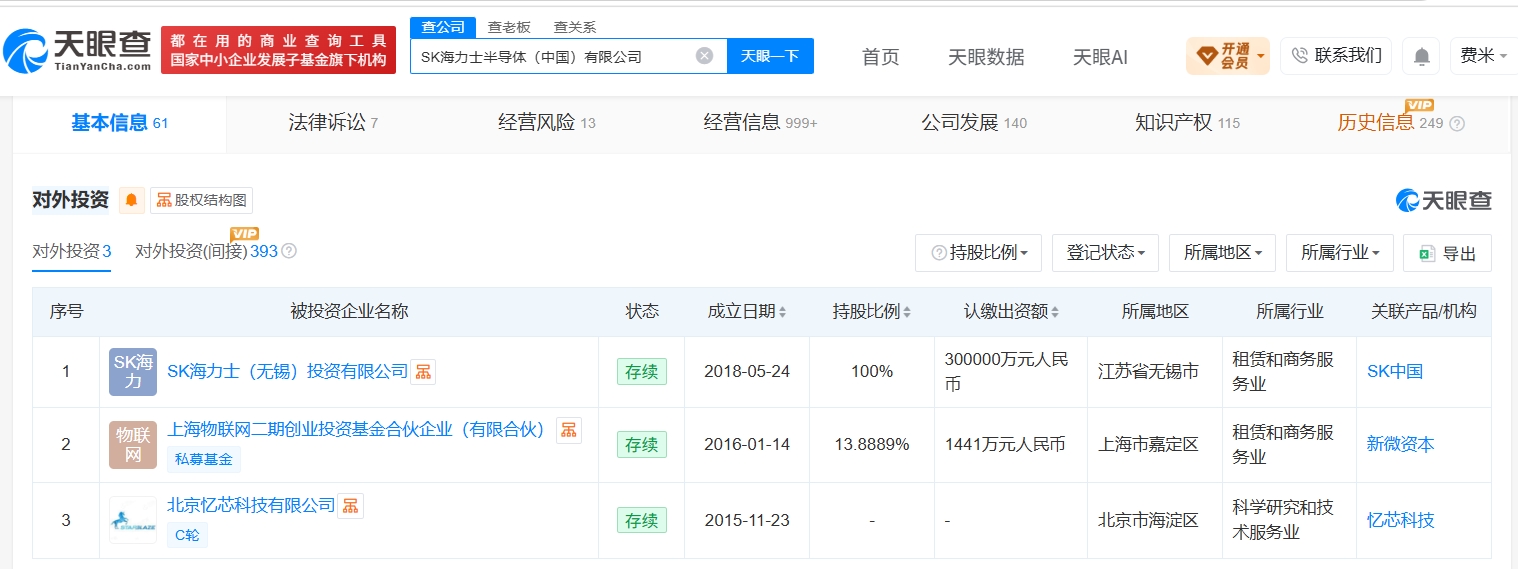This screenshot has height=569, width=1518.
Task: Expand the 登记状态 filter dropdown
Action: 1105,253
